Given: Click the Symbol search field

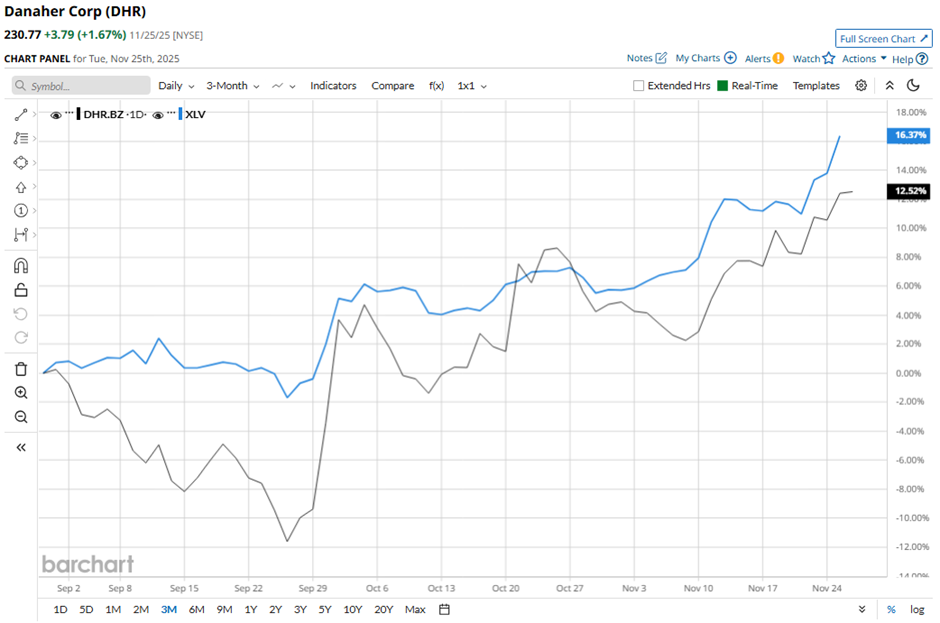Looking at the screenshot, I should (x=81, y=86).
